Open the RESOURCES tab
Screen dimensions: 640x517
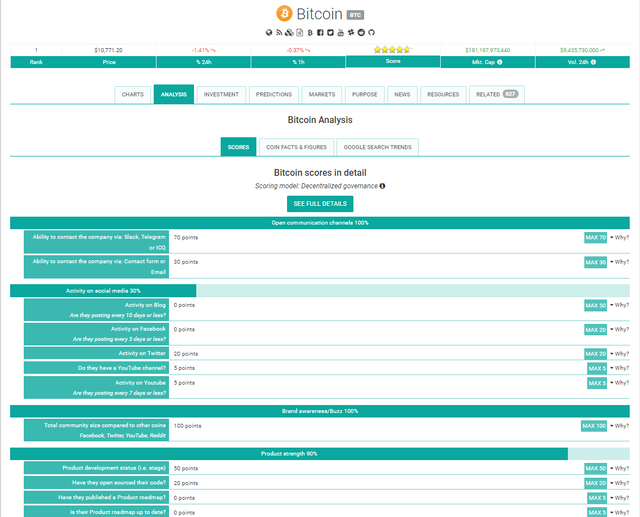443,95
